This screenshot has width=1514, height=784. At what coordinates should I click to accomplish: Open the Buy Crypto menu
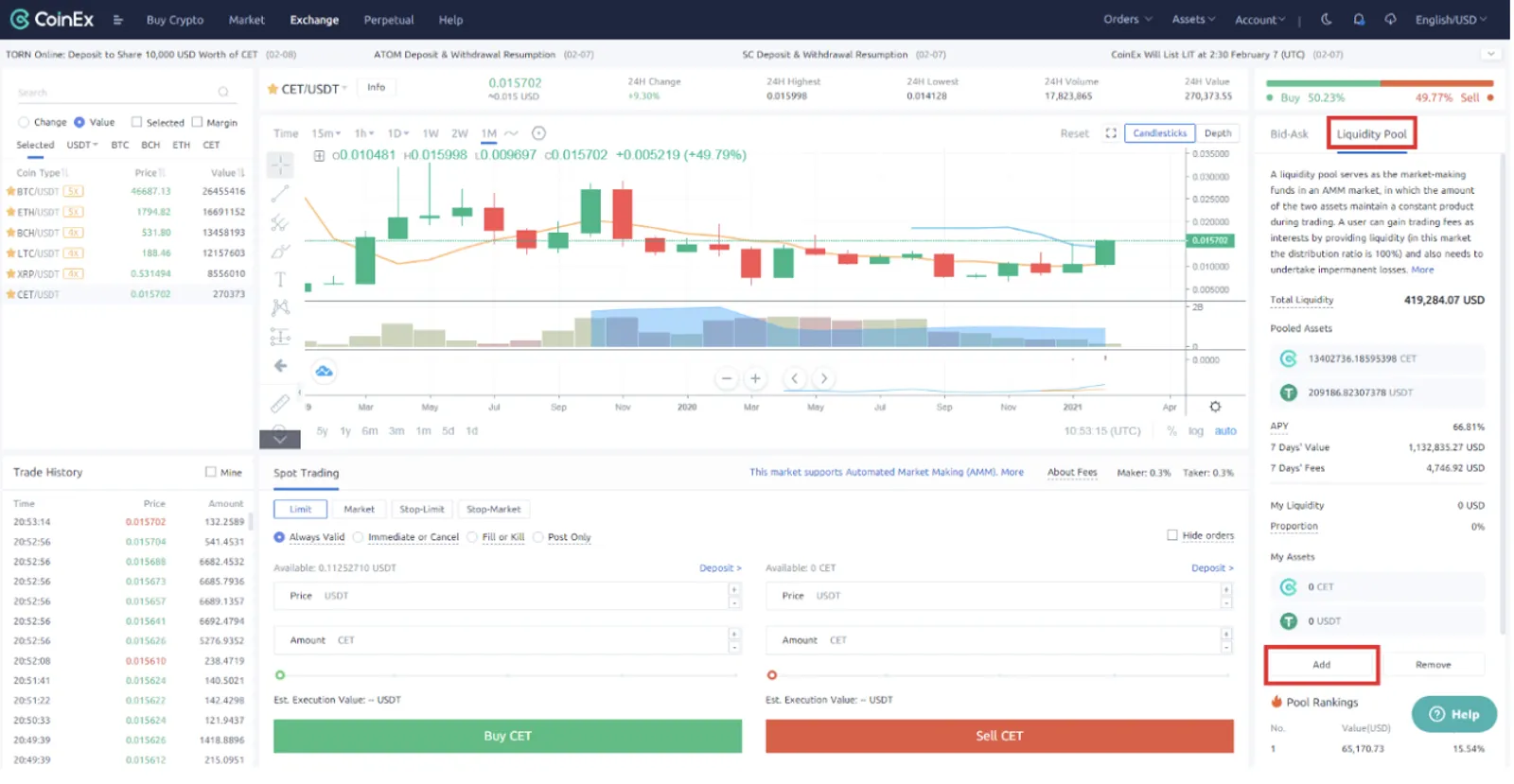click(x=174, y=20)
